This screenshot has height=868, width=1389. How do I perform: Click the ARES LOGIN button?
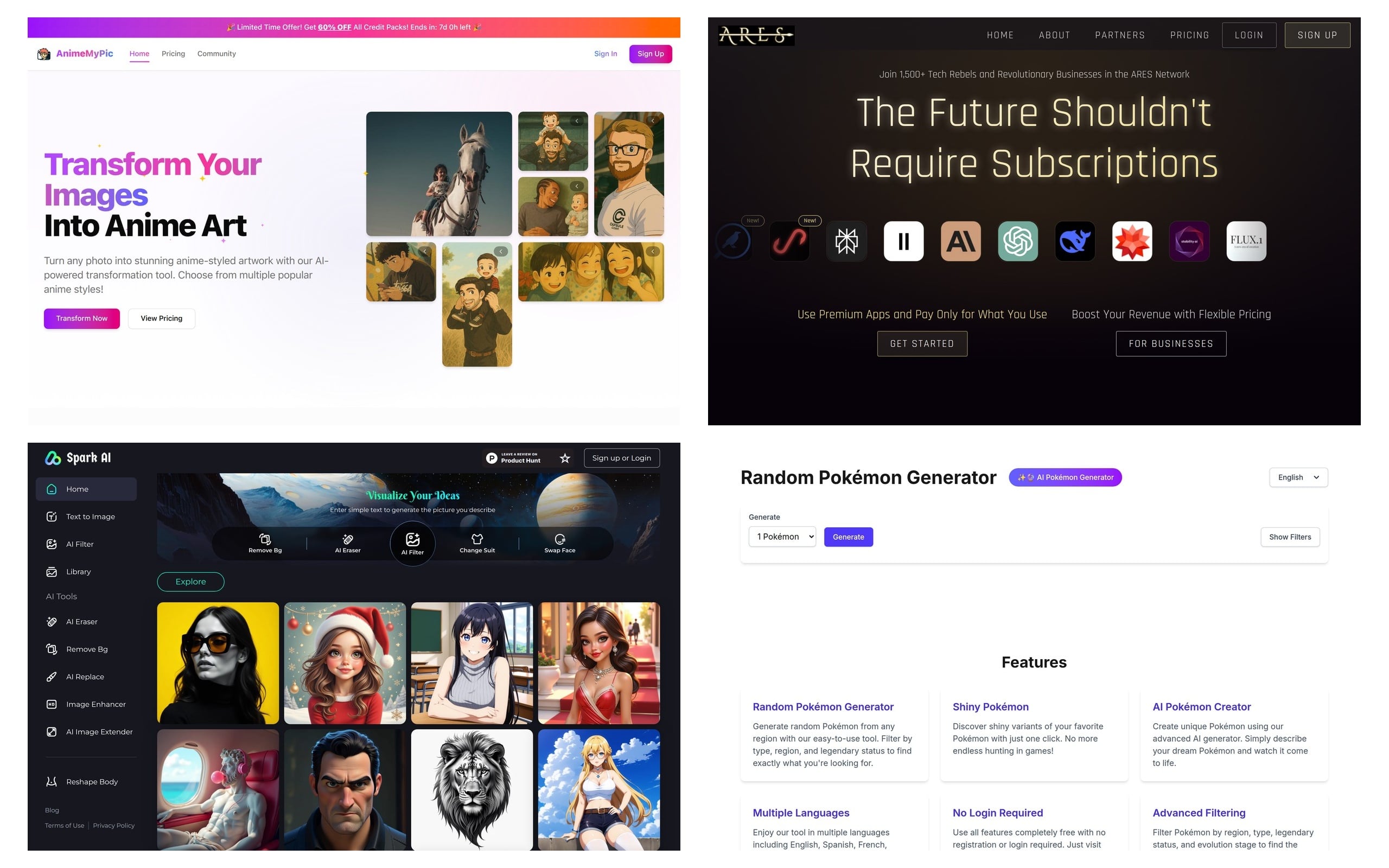click(x=1249, y=36)
